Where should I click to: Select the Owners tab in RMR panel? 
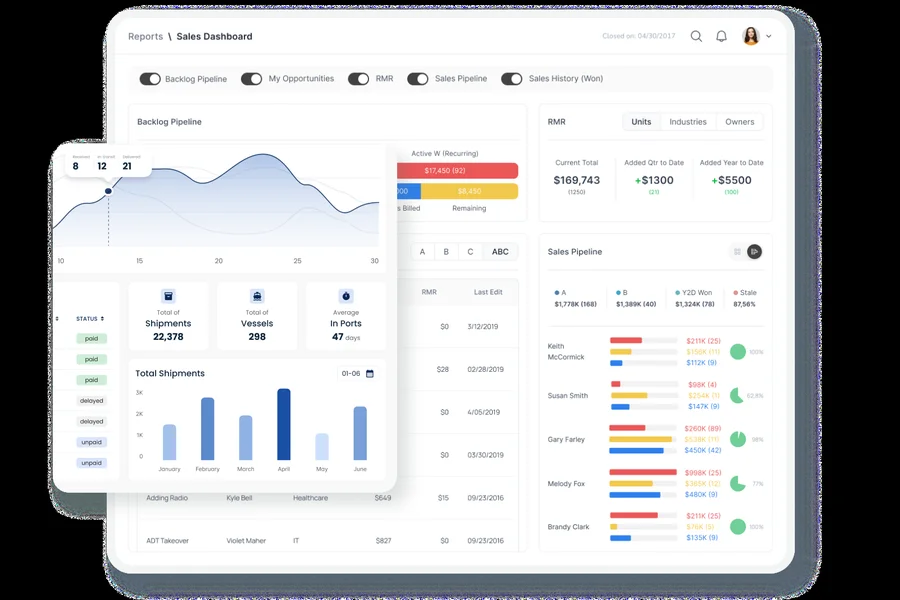[740, 121]
